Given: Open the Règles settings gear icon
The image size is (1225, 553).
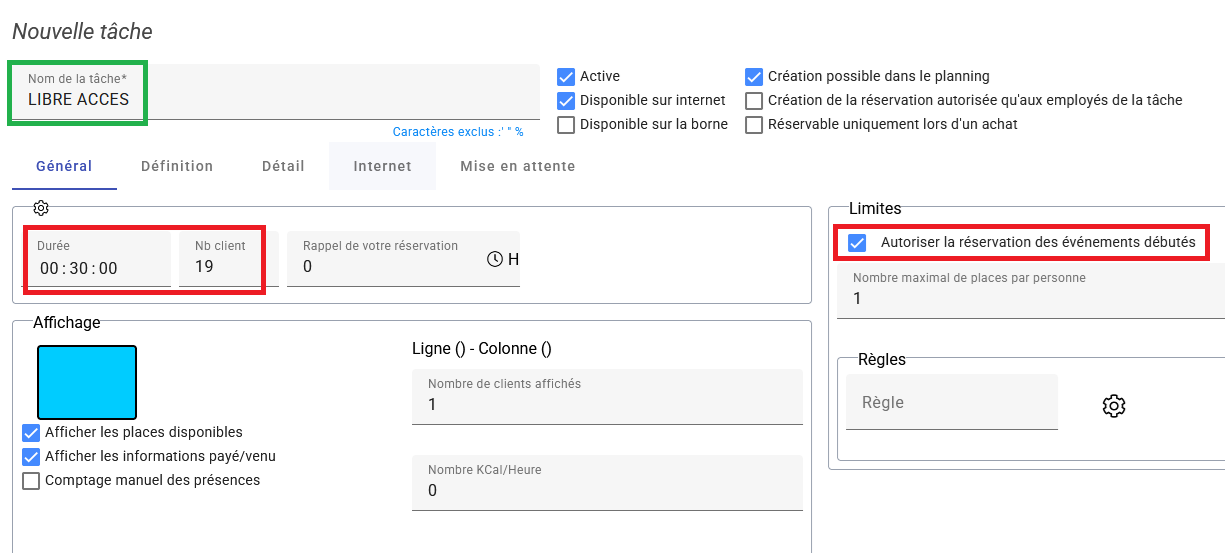Looking at the screenshot, I should tap(1114, 405).
